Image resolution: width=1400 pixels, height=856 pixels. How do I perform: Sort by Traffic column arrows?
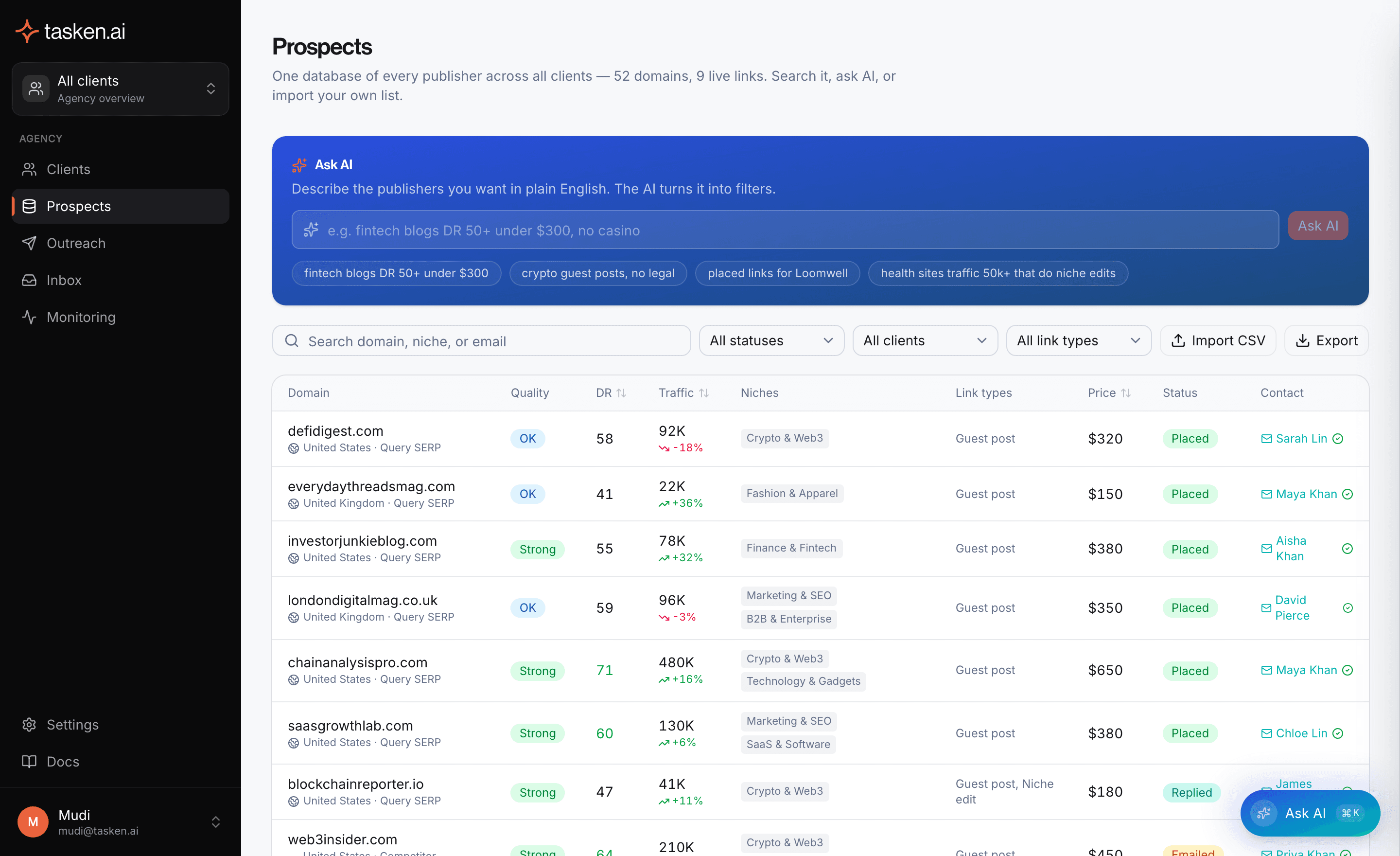tap(703, 393)
